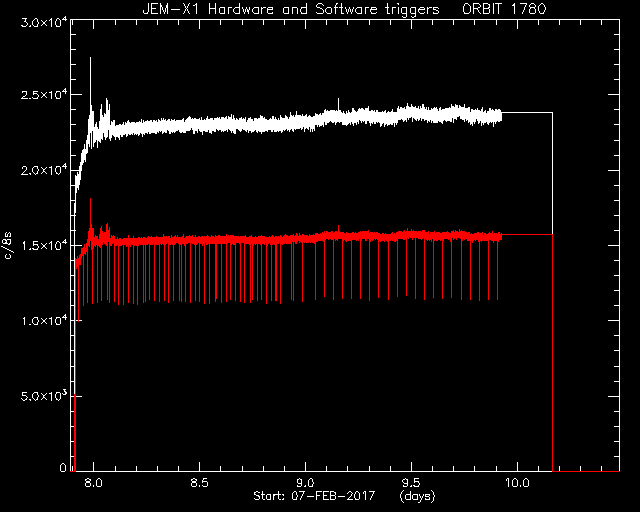Click the x-axis tick label '9.0'
Screen dimensions: 640x512
click(305, 483)
